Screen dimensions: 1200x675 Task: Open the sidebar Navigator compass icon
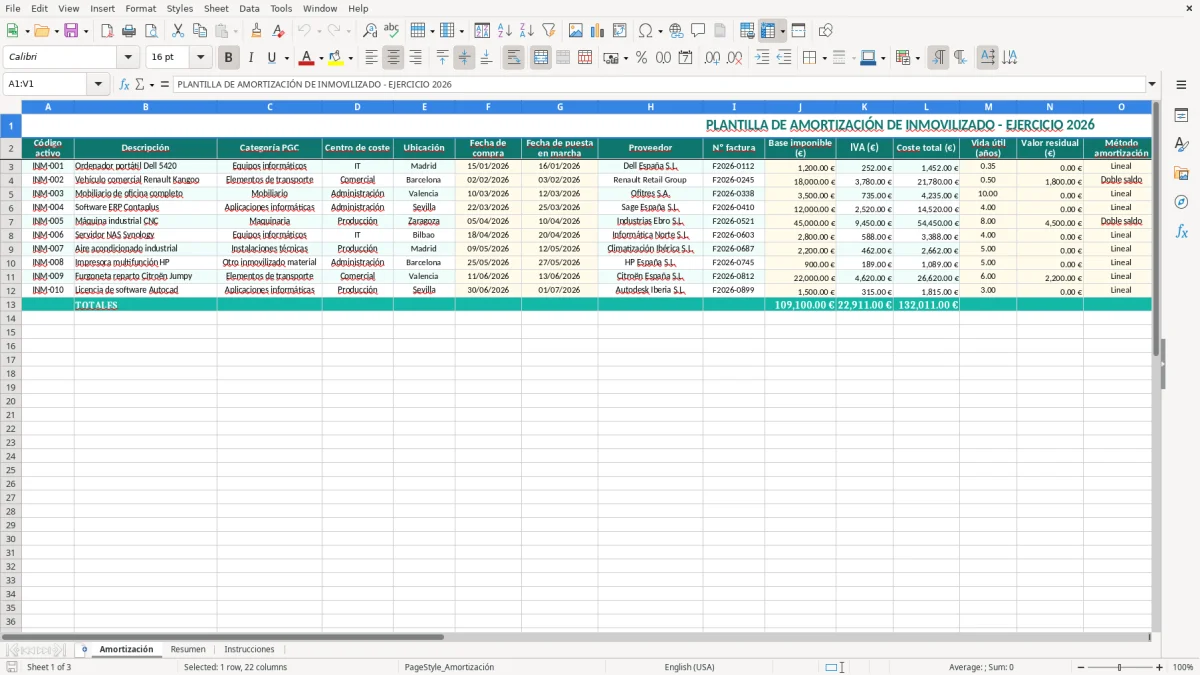[x=1181, y=202]
